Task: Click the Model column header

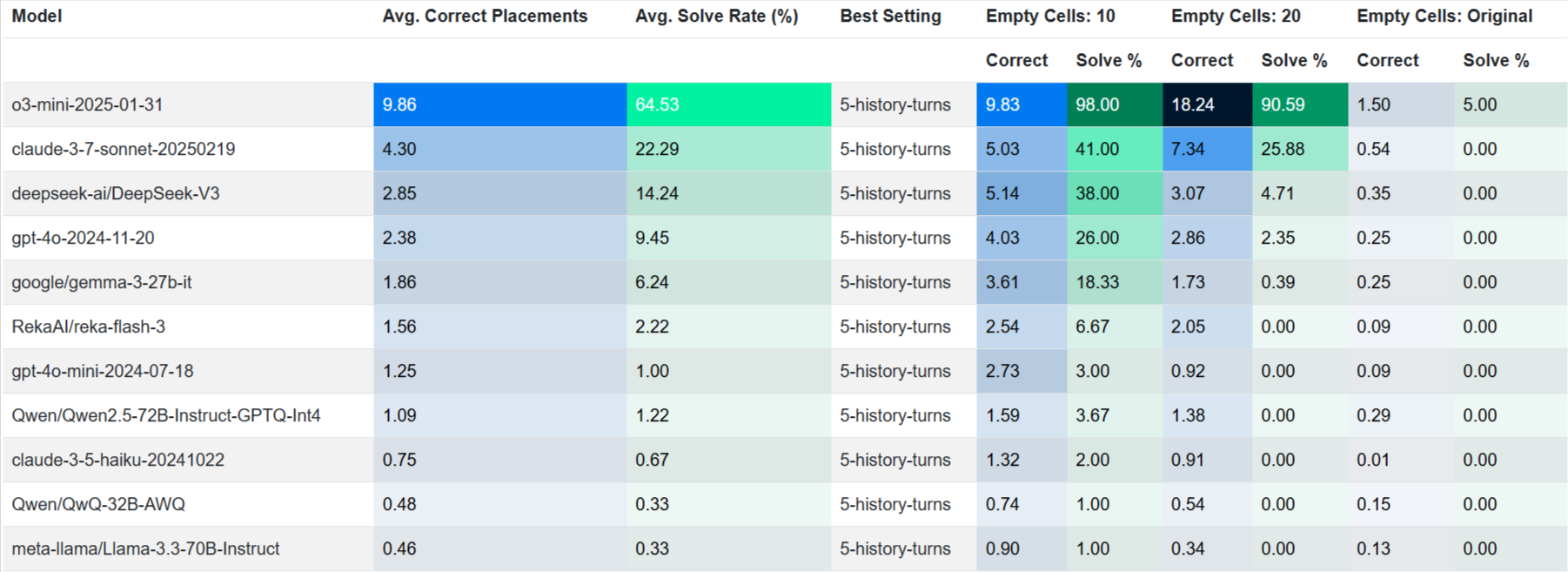Action: [x=37, y=17]
